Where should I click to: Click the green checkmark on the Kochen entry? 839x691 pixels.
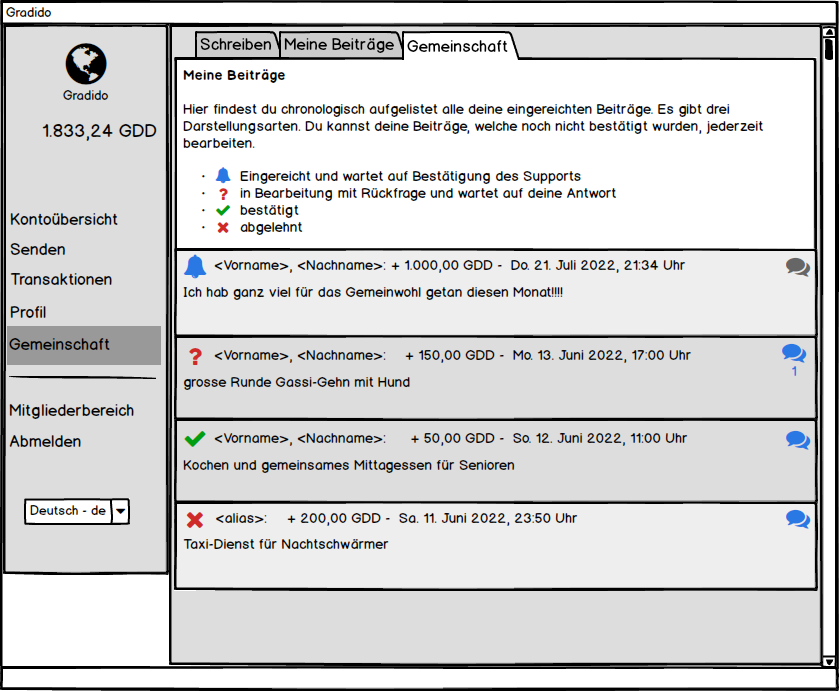point(195,439)
